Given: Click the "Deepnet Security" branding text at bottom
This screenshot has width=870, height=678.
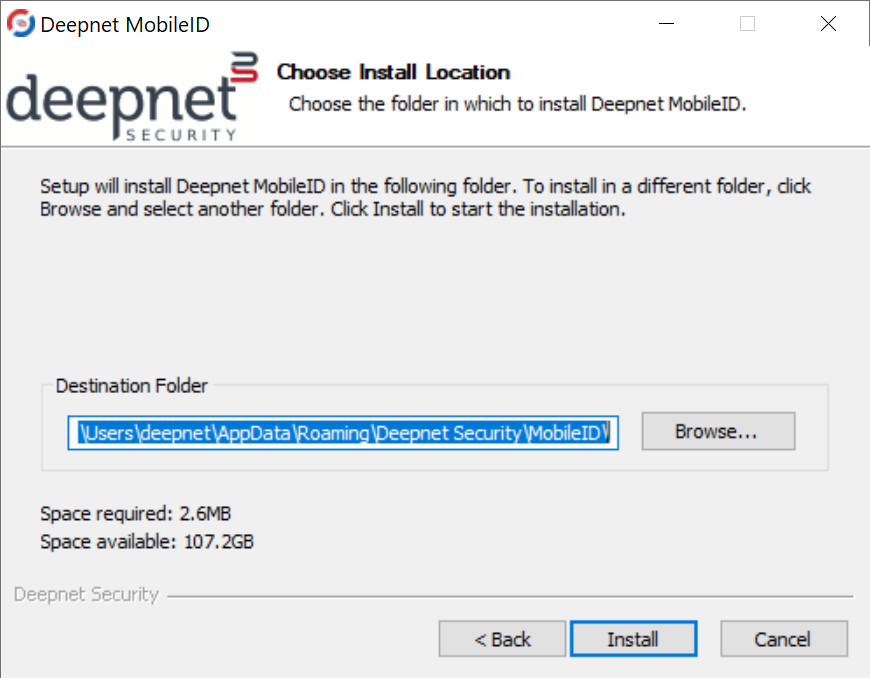Looking at the screenshot, I should 87,594.
